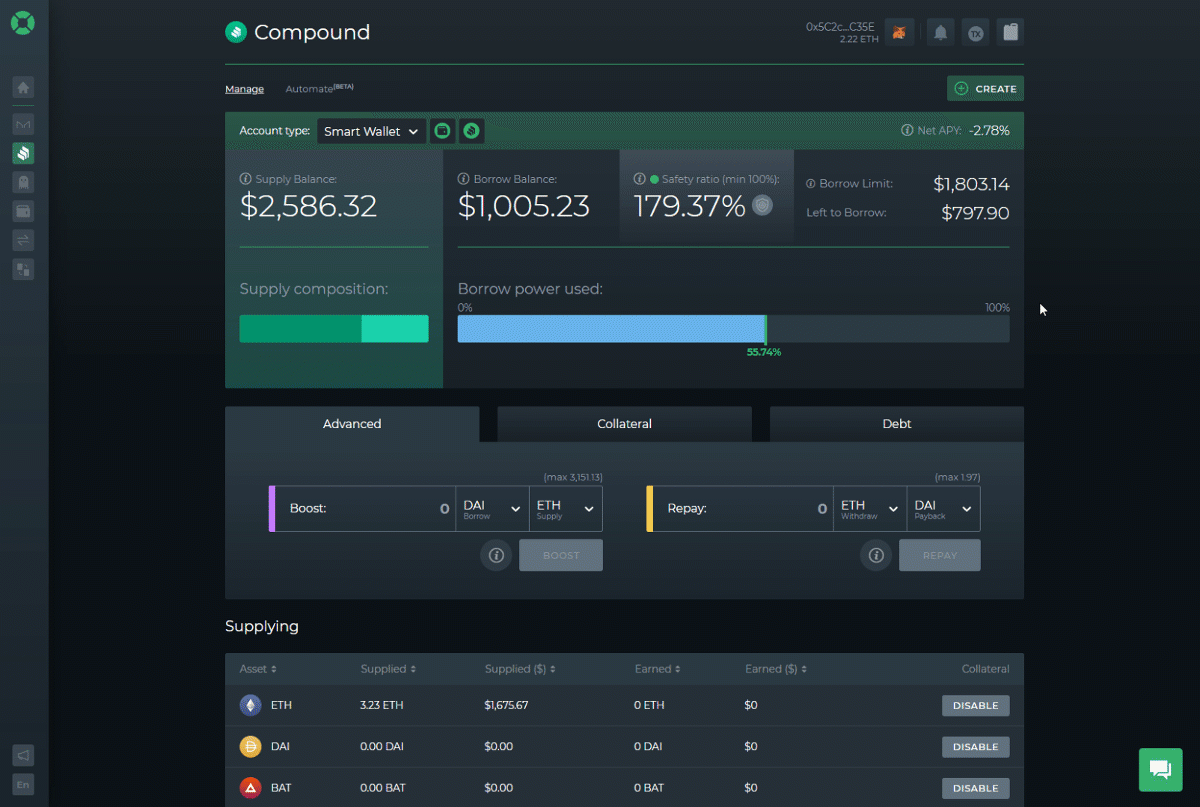The width and height of the screenshot is (1200, 807).
Task: Click the MetaMask fox wallet icon
Action: point(900,32)
